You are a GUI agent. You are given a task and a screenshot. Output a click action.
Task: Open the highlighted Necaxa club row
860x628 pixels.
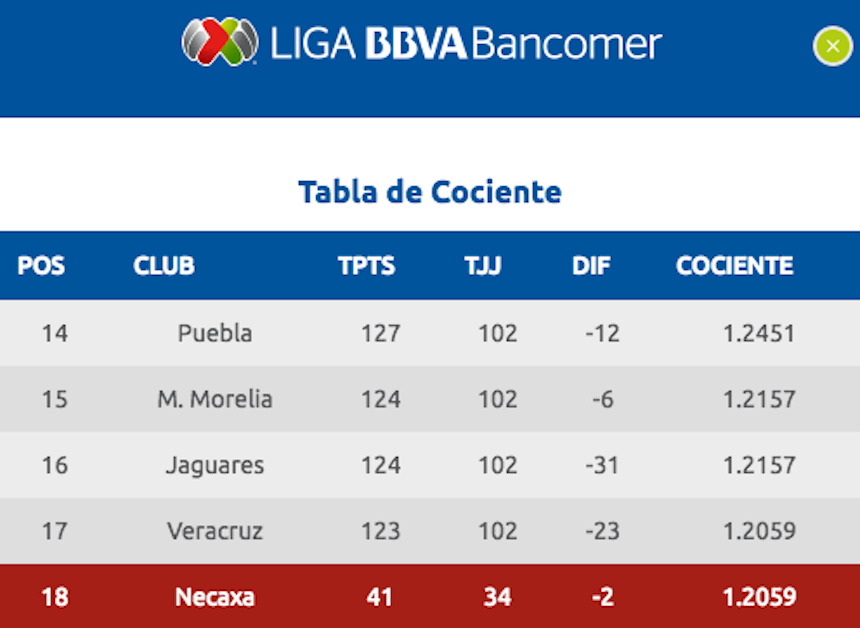(215, 597)
